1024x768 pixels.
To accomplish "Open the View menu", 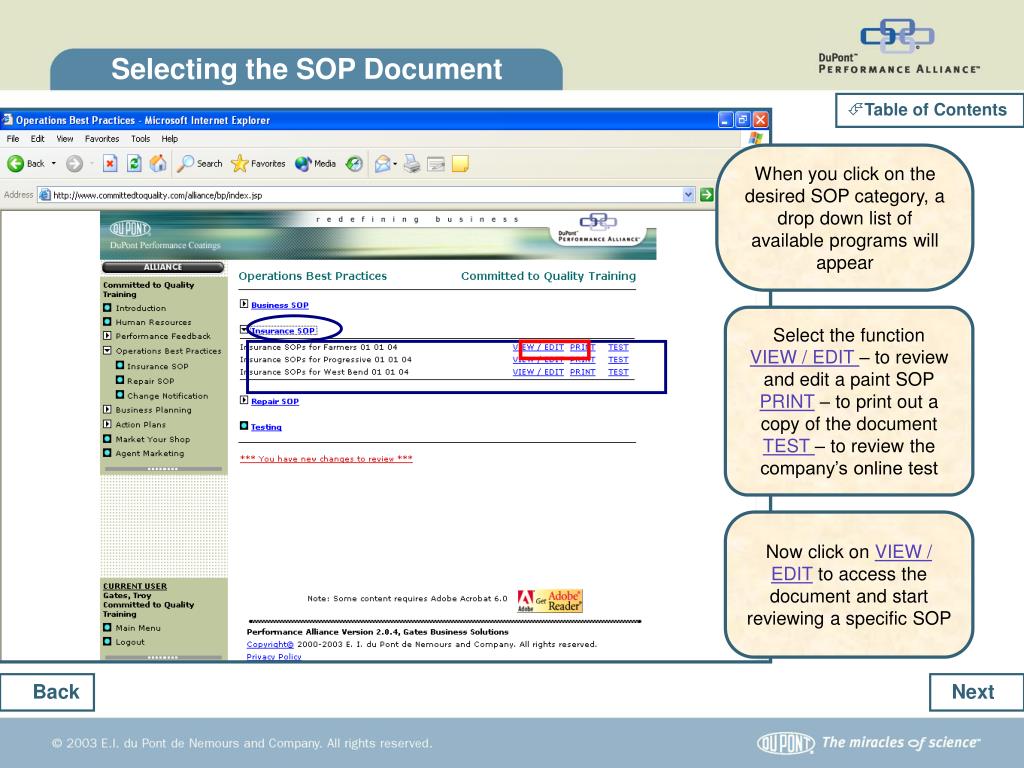I will point(65,138).
